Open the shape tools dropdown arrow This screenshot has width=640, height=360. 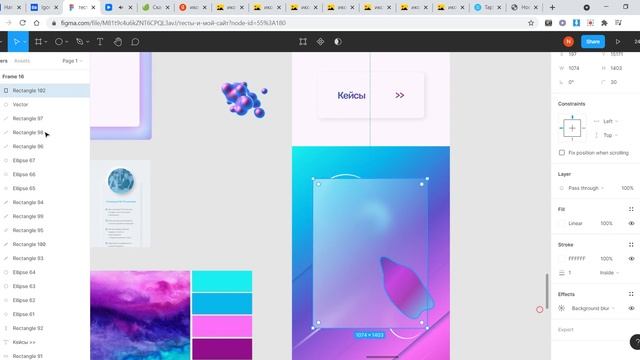click(67, 42)
